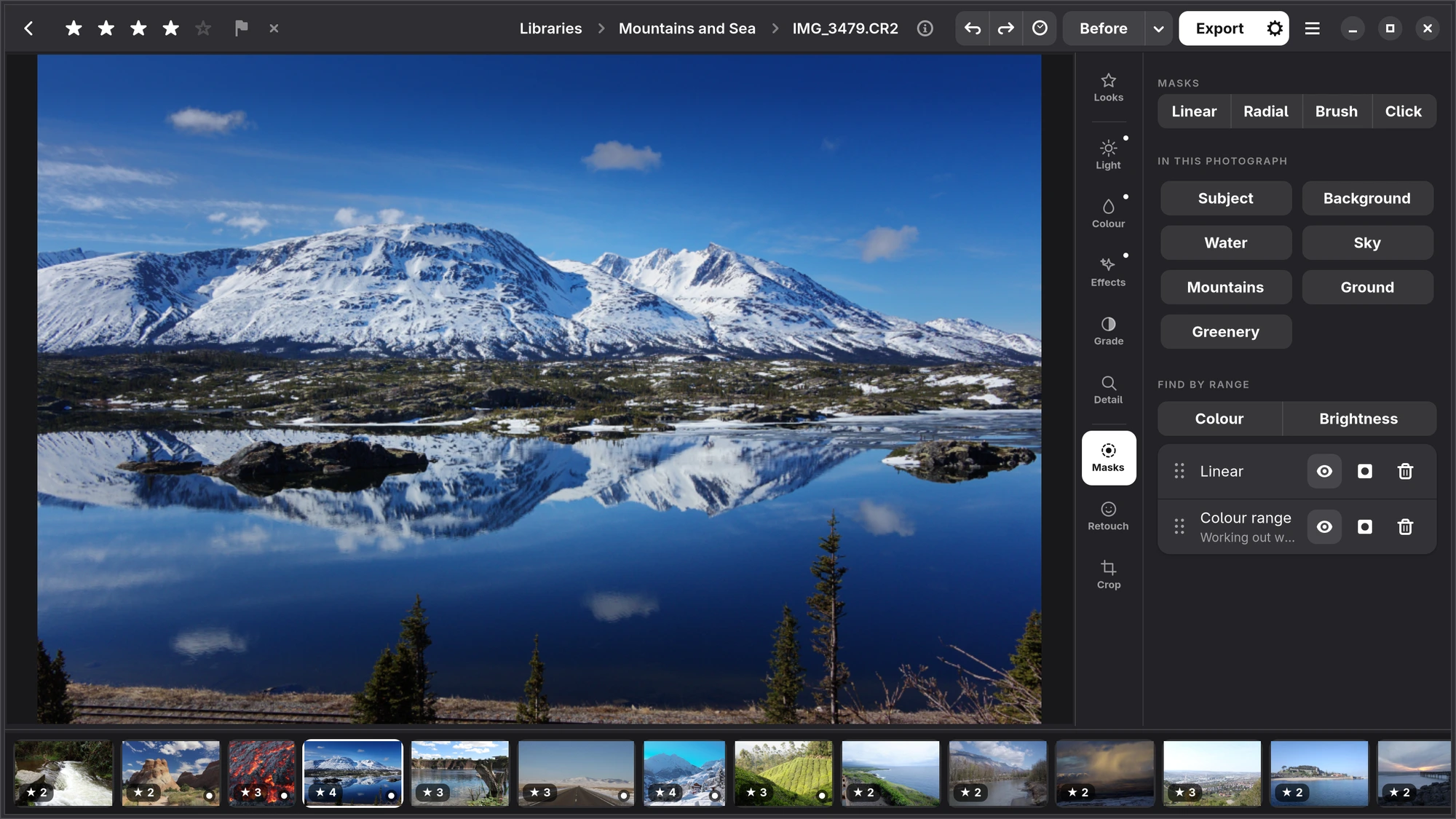1456x819 pixels.
Task: Toggle visibility of the Linear mask
Action: pos(1324,471)
